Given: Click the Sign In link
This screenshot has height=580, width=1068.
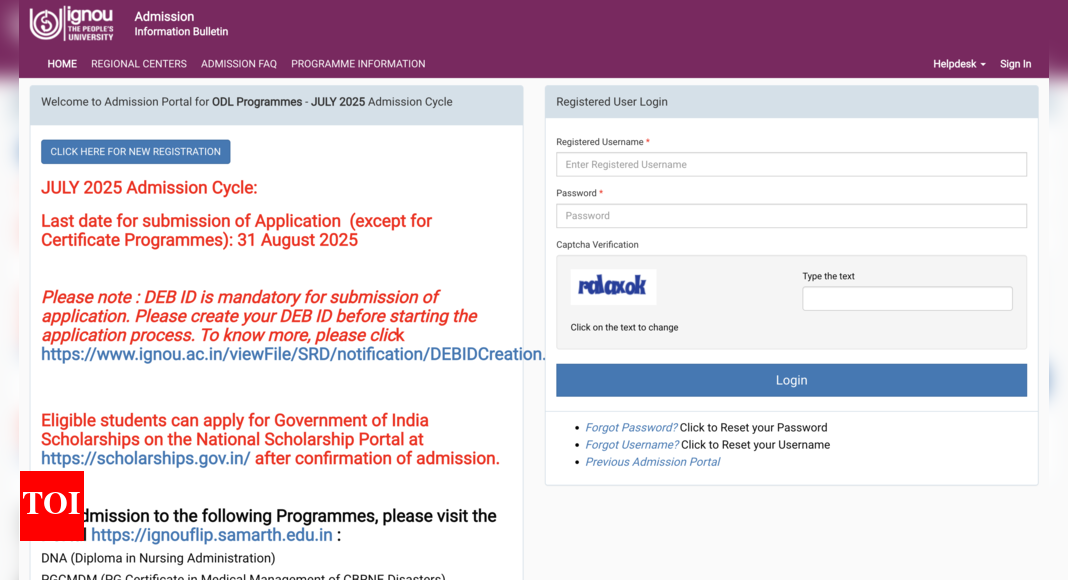Looking at the screenshot, I should [x=1015, y=64].
